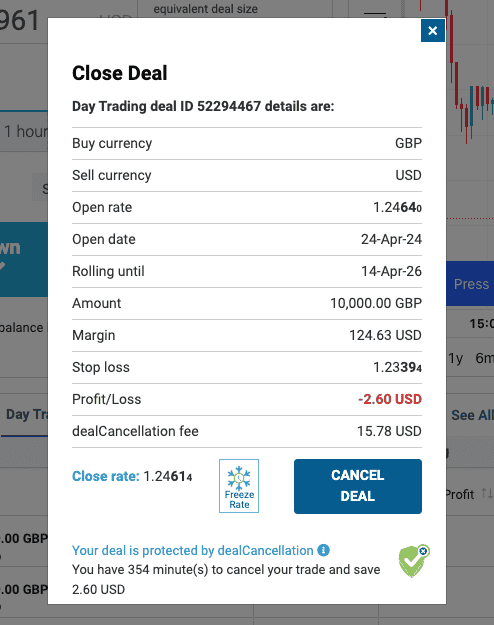The image size is (494, 625).
Task: Open the 1 hour duration dropdown
Action: click(x=24, y=132)
